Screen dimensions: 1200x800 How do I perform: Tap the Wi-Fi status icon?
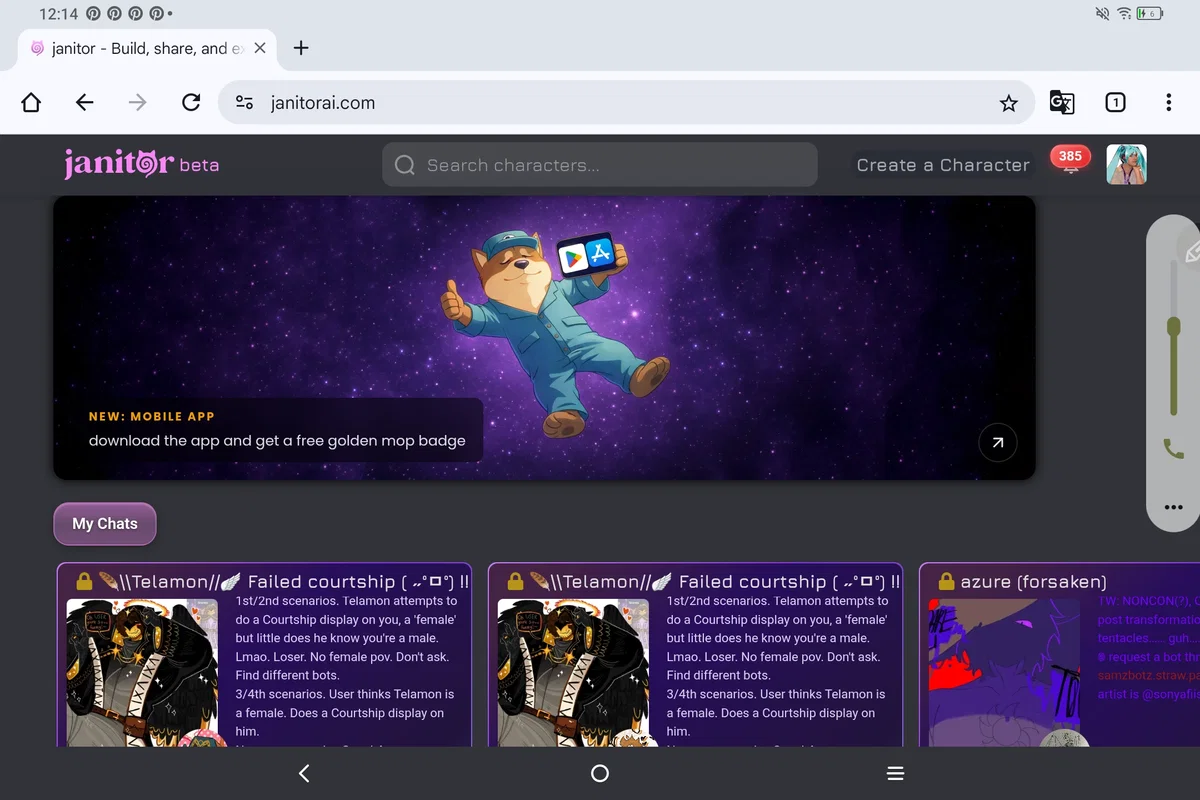(x=1125, y=14)
